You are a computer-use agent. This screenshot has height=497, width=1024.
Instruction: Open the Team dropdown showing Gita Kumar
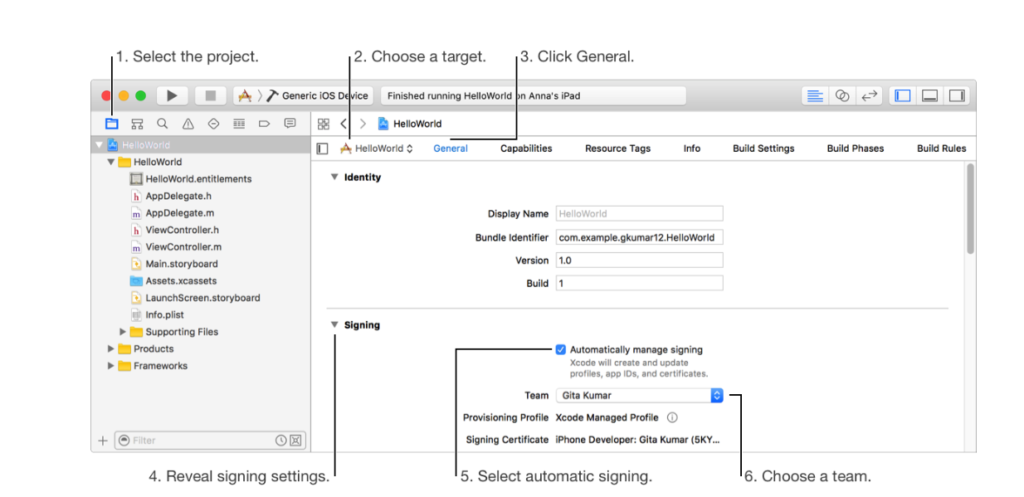click(639, 395)
